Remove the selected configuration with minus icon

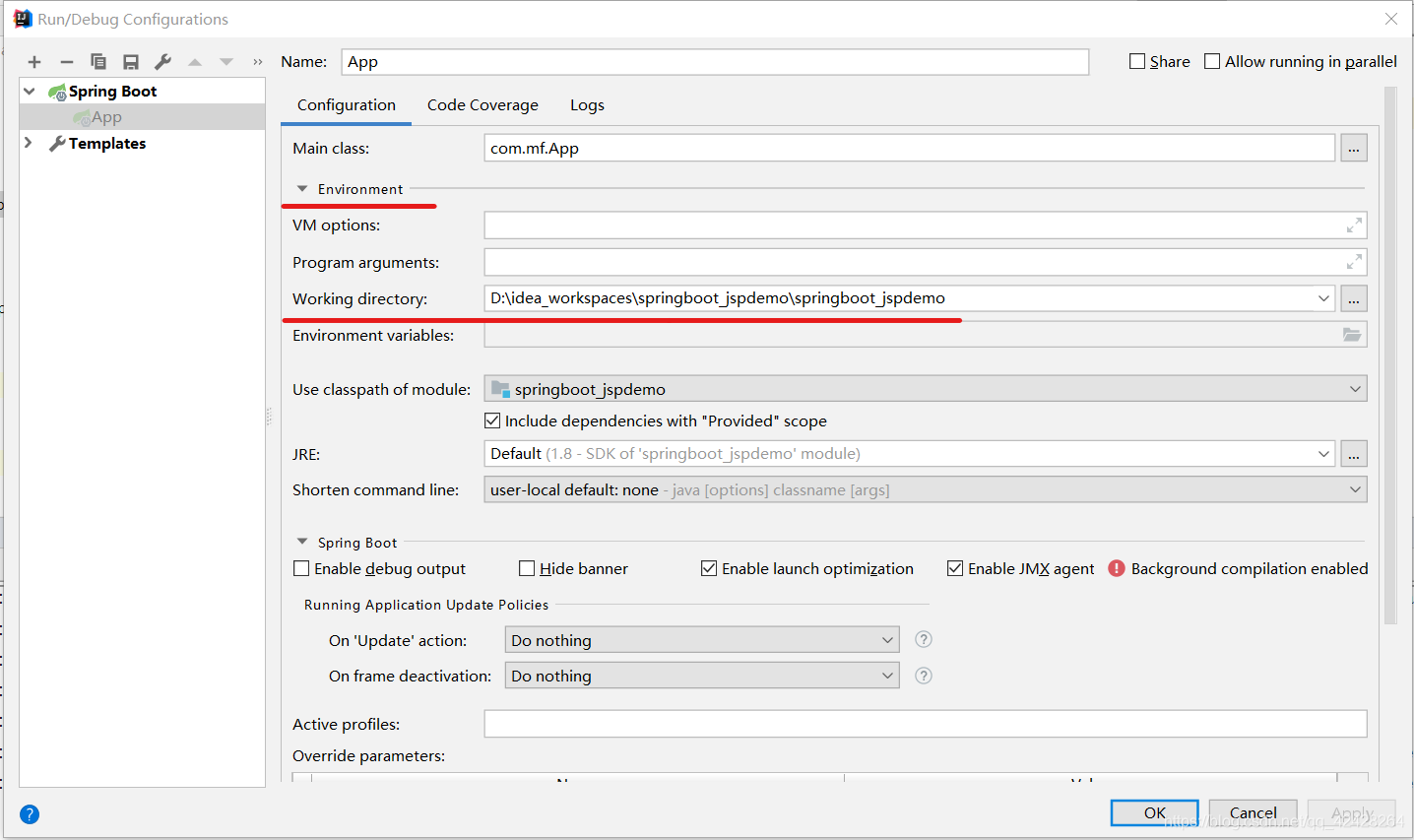tap(66, 62)
